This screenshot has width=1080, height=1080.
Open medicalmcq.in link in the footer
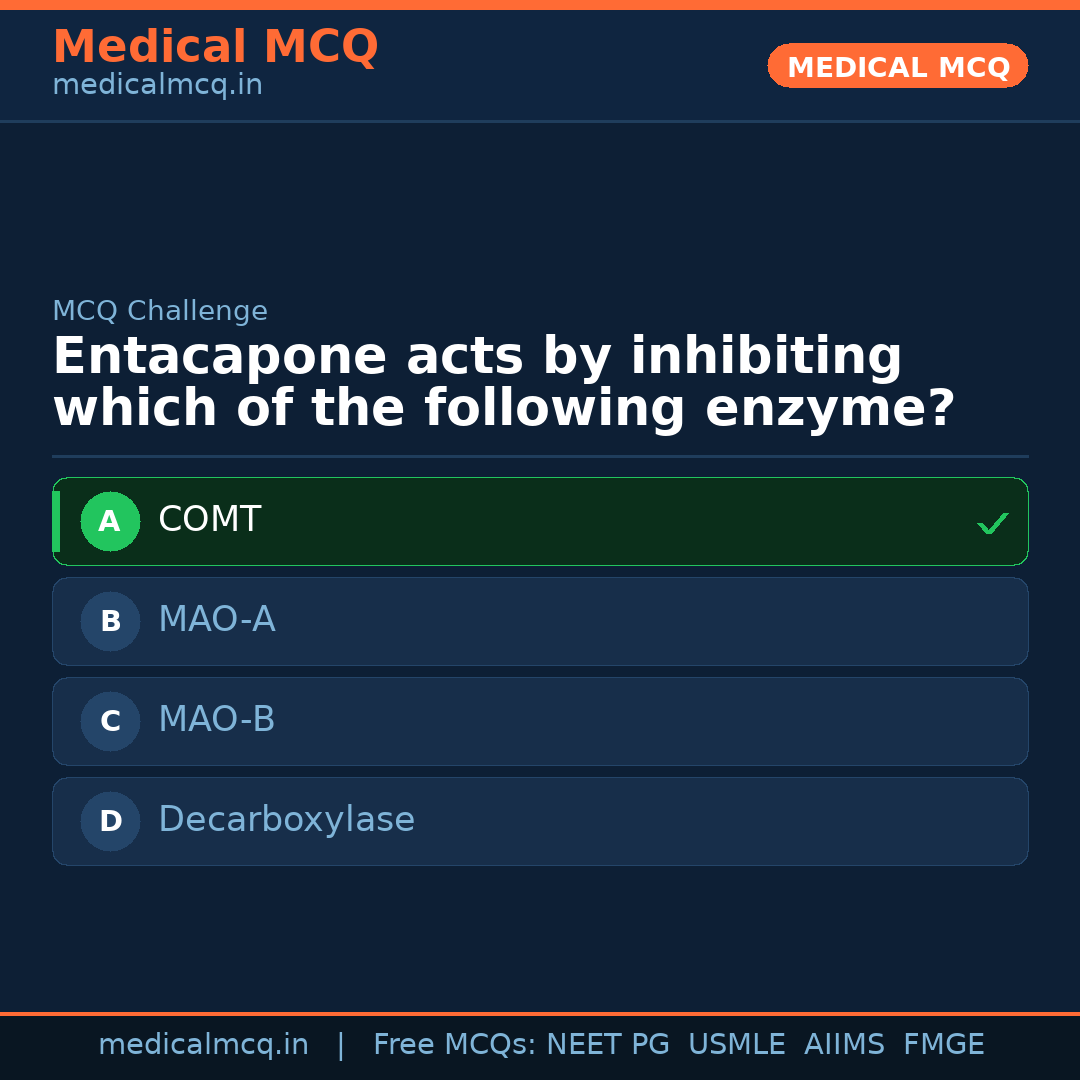203,1045
